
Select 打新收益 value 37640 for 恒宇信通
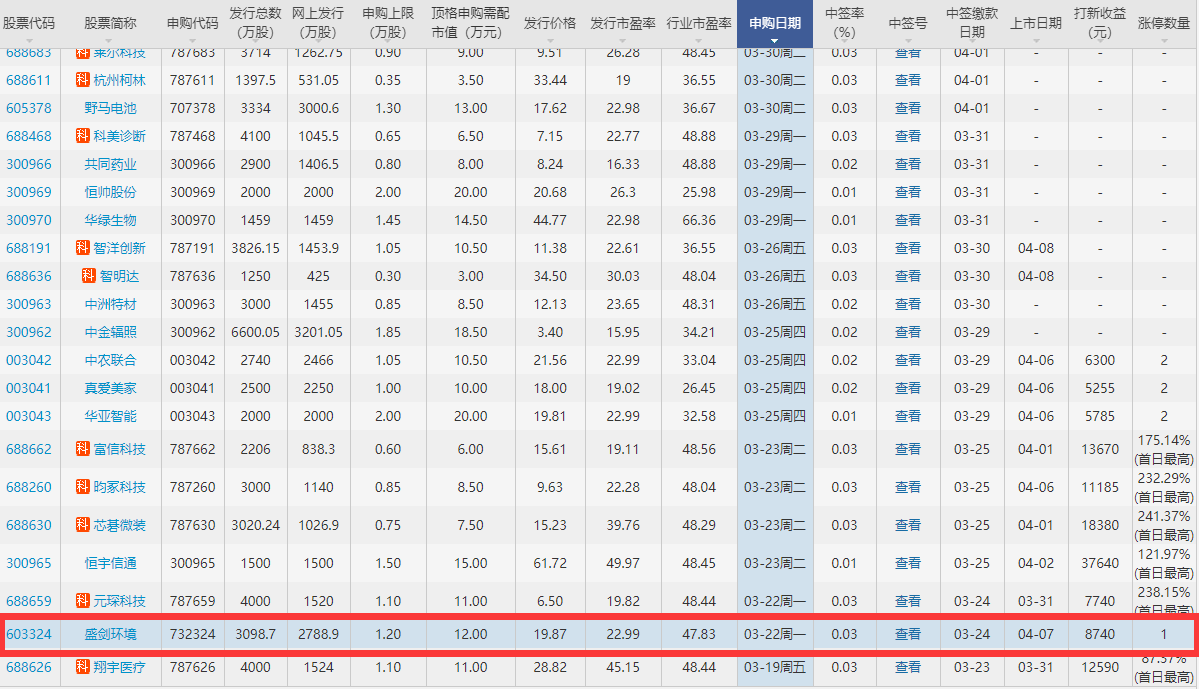(1100, 563)
